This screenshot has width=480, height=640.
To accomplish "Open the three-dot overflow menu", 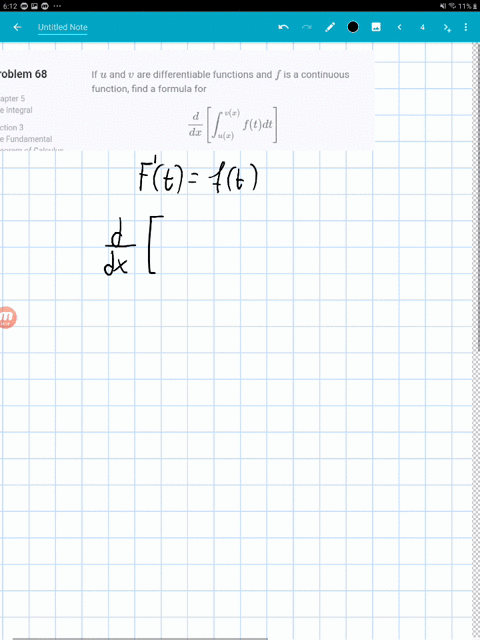I will click(466, 27).
